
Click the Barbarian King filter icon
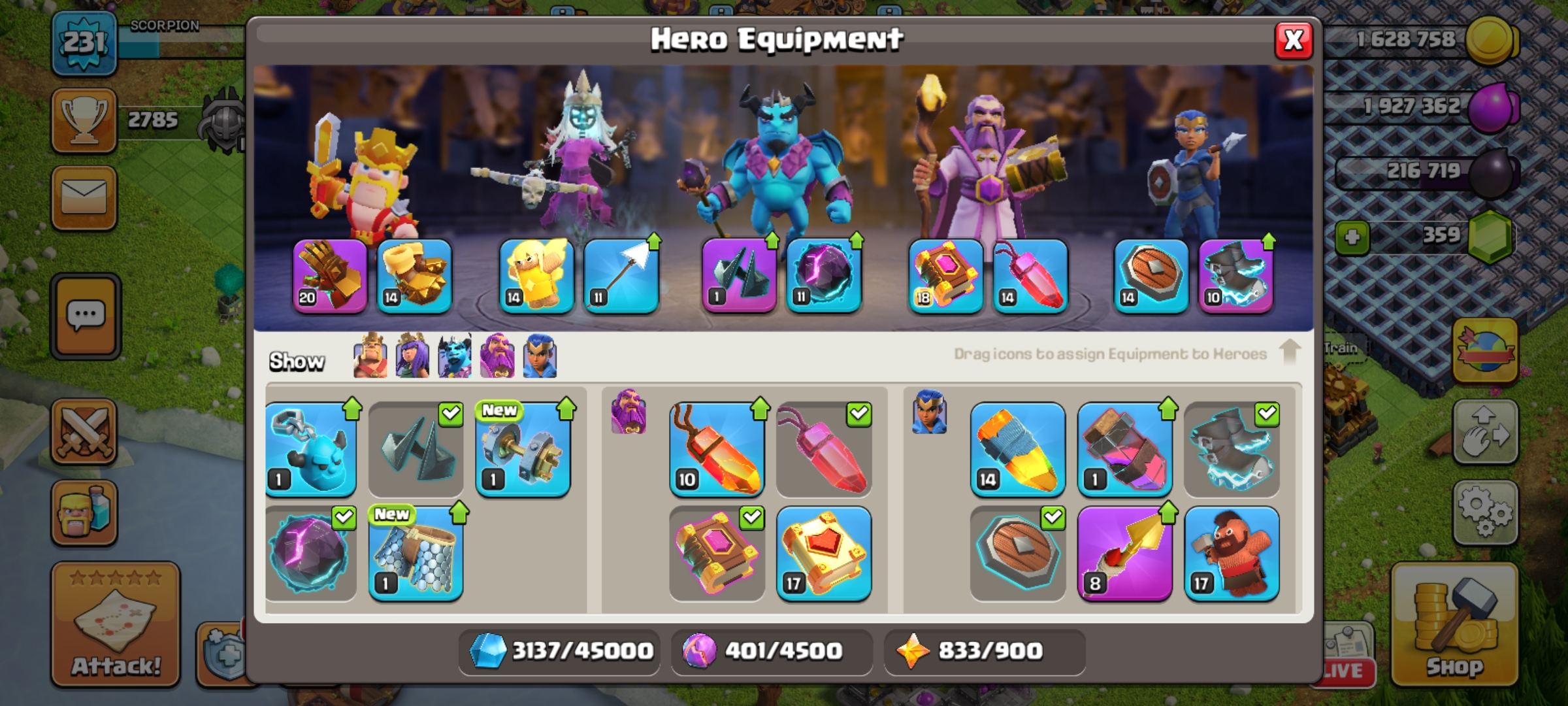(370, 356)
